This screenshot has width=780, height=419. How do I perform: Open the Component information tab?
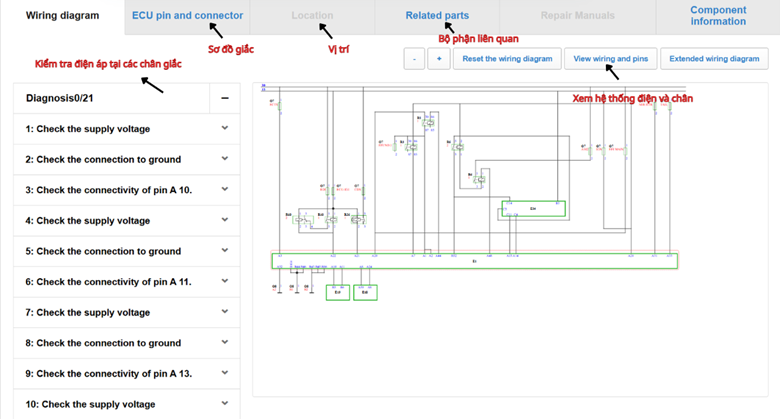click(717, 16)
